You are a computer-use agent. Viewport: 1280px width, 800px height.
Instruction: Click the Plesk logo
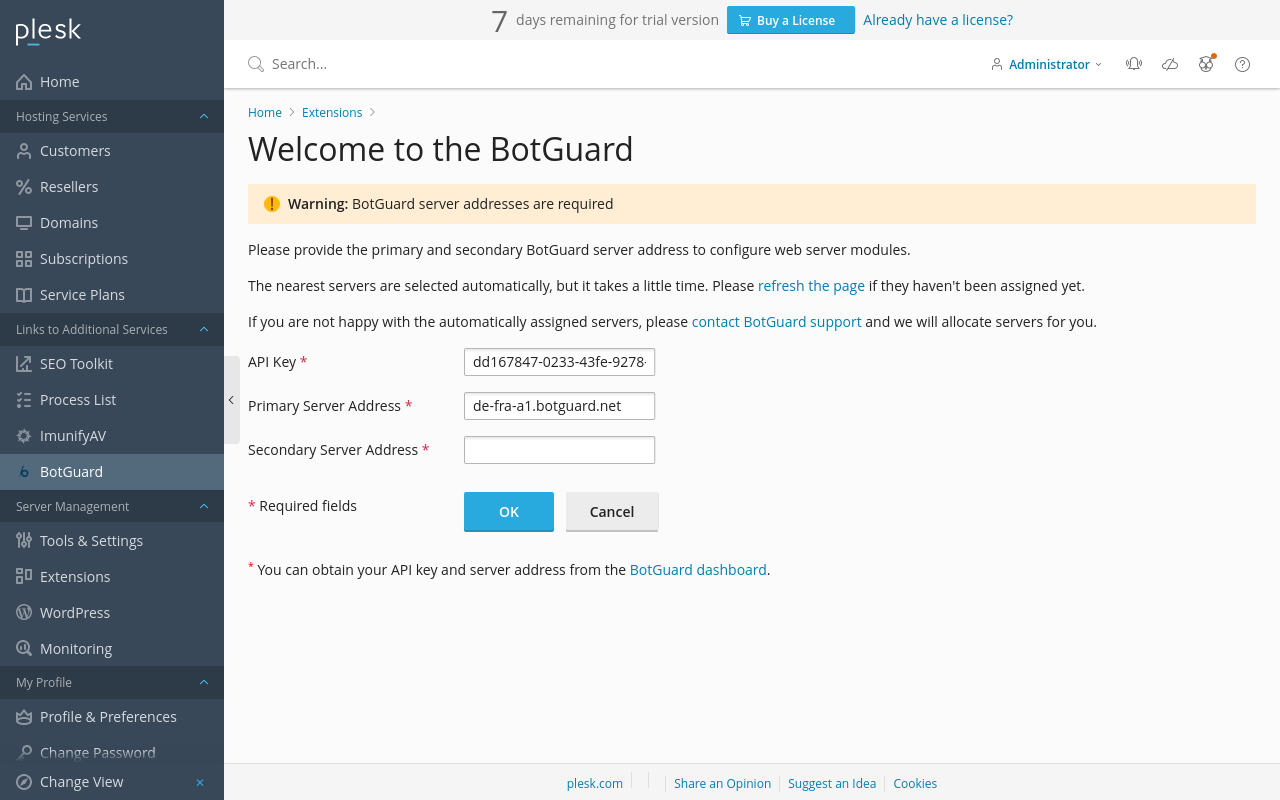pos(48,32)
